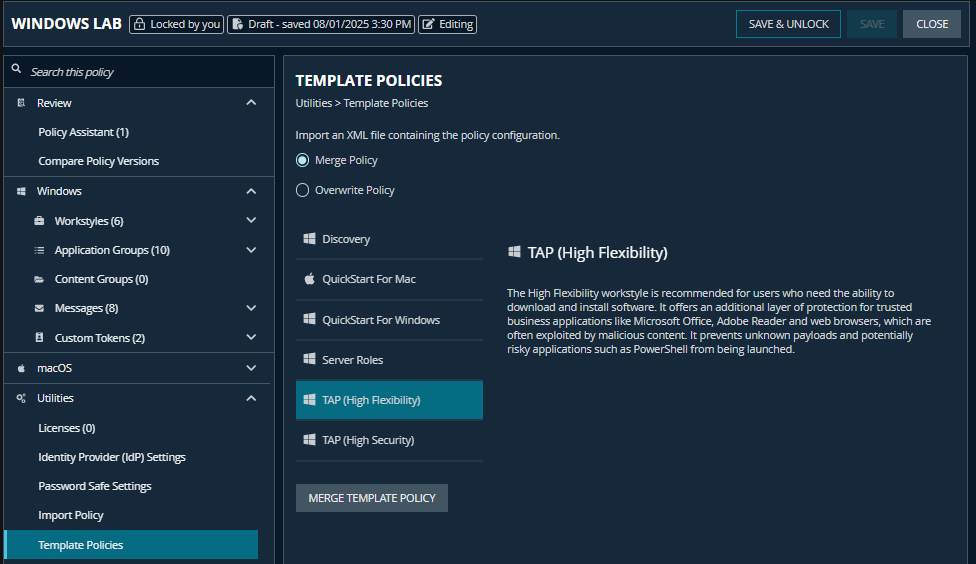Collapse the Windows section chevron
The height and width of the screenshot is (564, 976).
pyautogui.click(x=251, y=191)
